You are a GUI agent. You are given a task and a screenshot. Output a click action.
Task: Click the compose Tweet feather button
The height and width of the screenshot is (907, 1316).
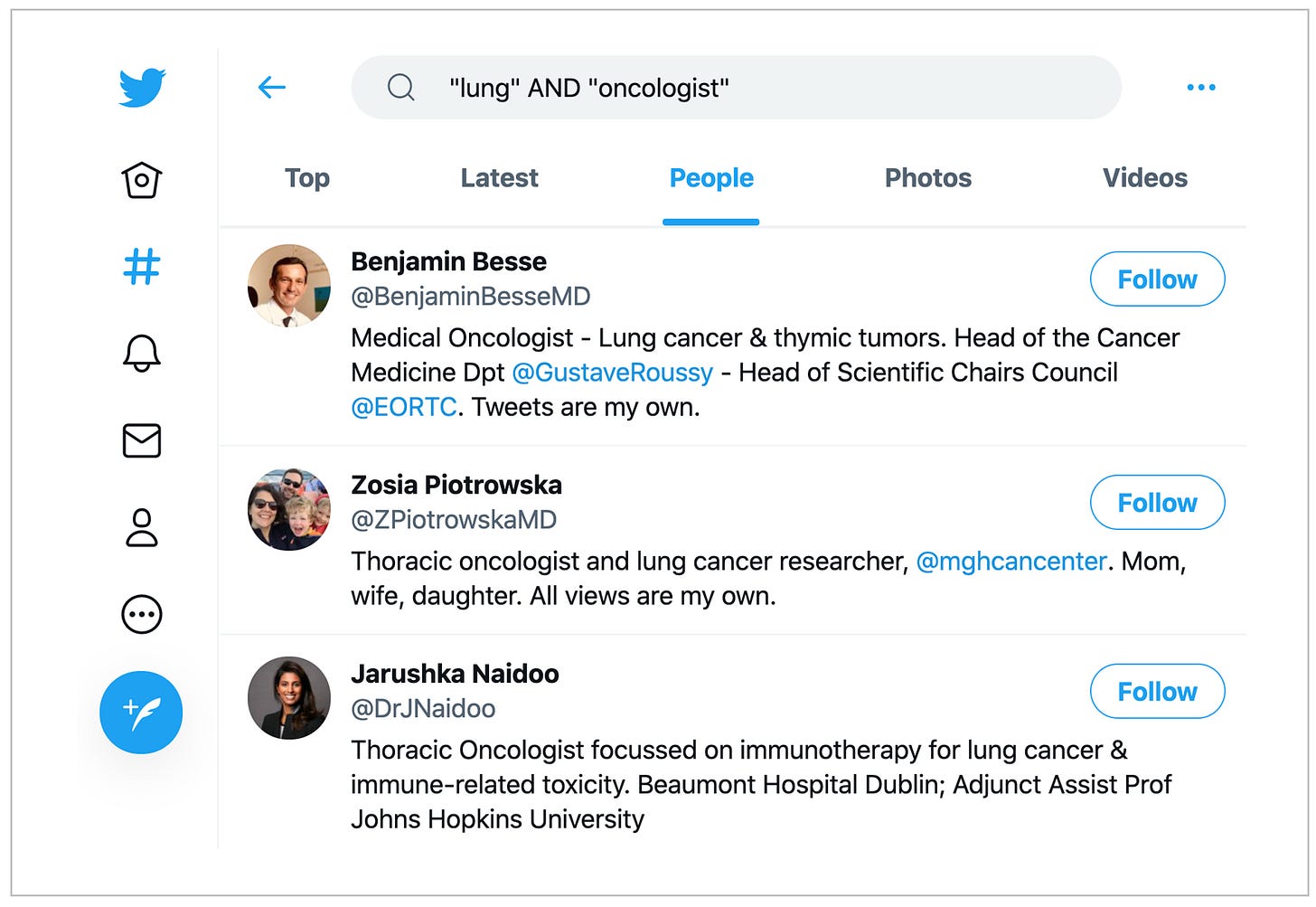pyautogui.click(x=141, y=713)
